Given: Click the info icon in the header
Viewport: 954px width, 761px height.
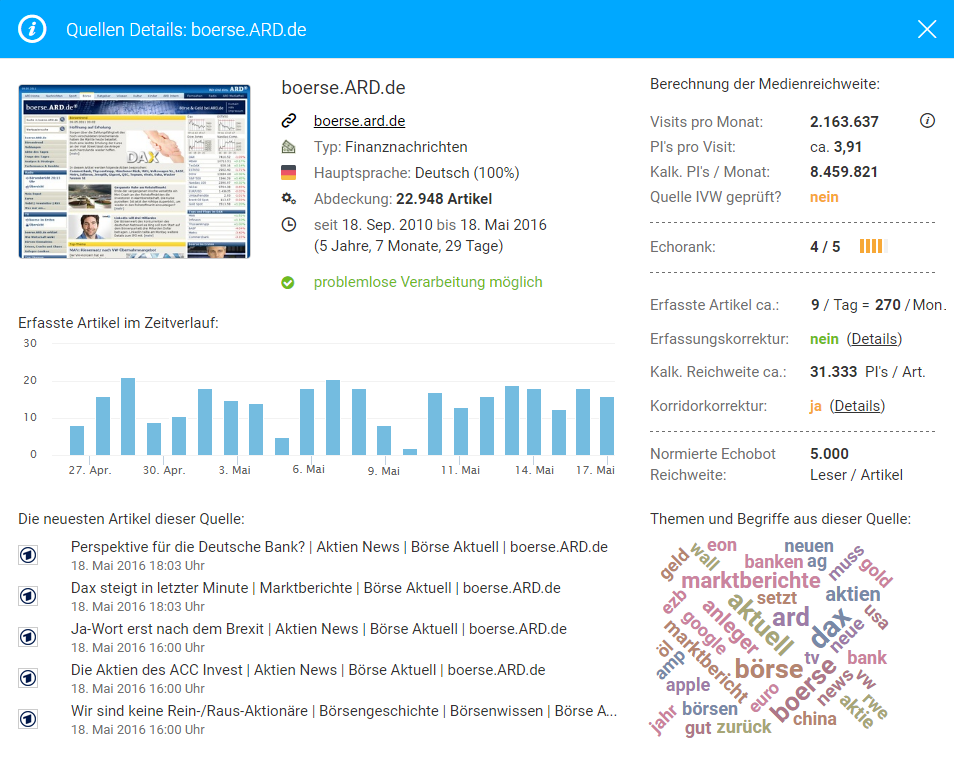Looking at the screenshot, I should 33,29.
